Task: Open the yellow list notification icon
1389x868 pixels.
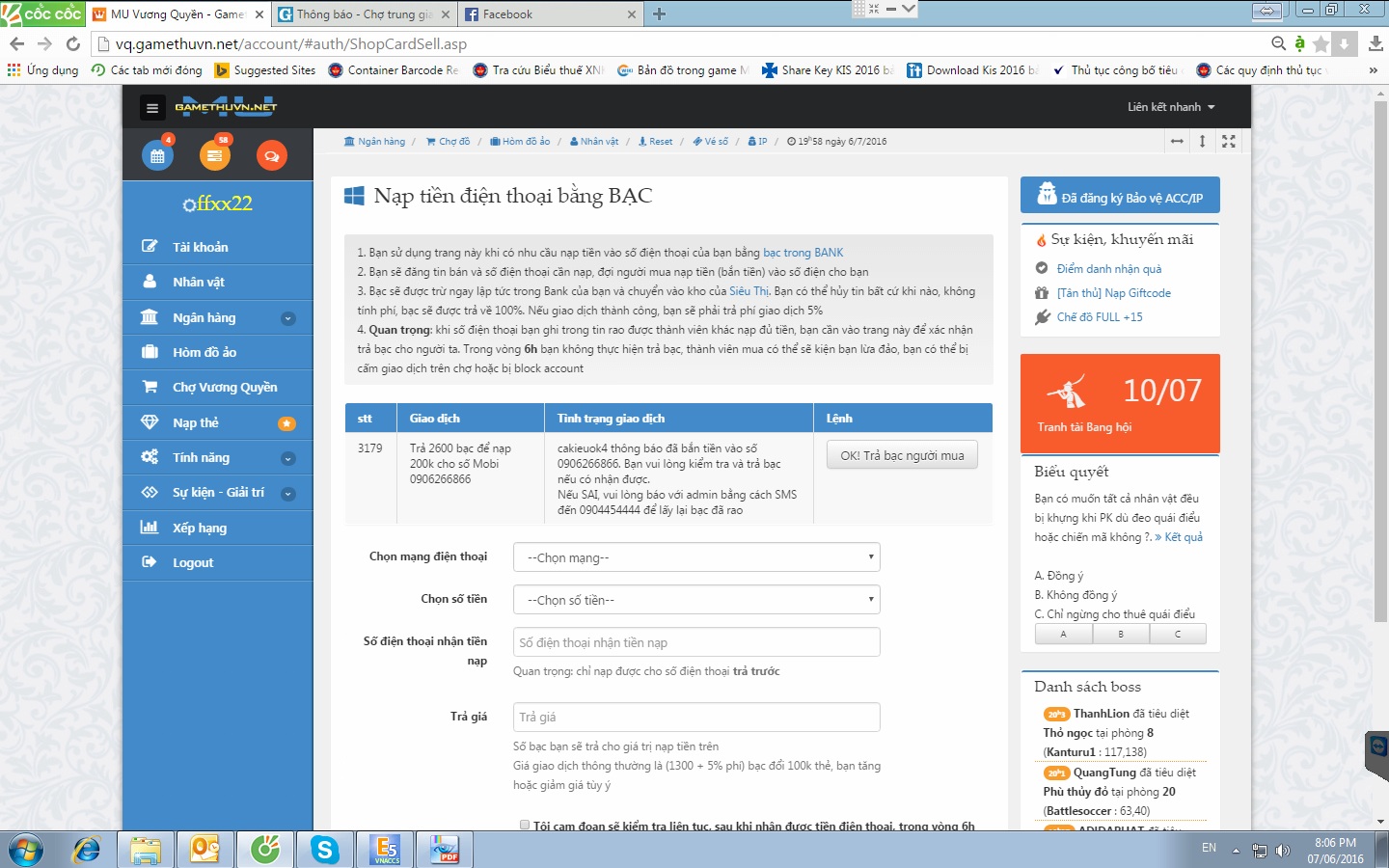Action: (x=214, y=155)
